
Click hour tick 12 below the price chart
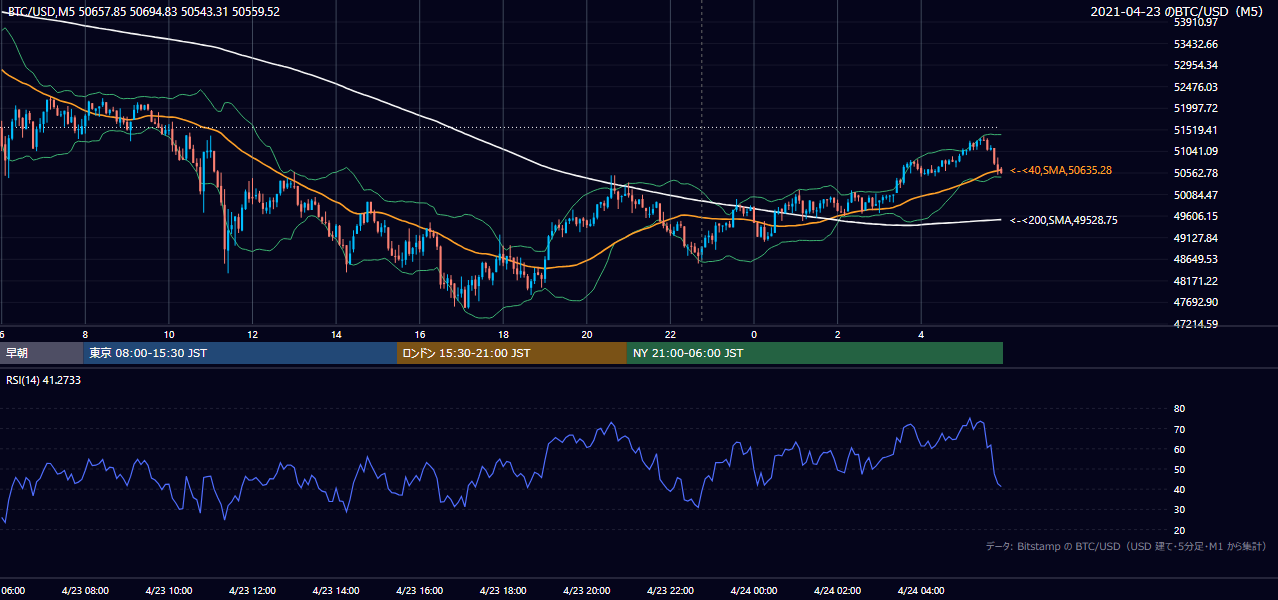[x=252, y=334]
